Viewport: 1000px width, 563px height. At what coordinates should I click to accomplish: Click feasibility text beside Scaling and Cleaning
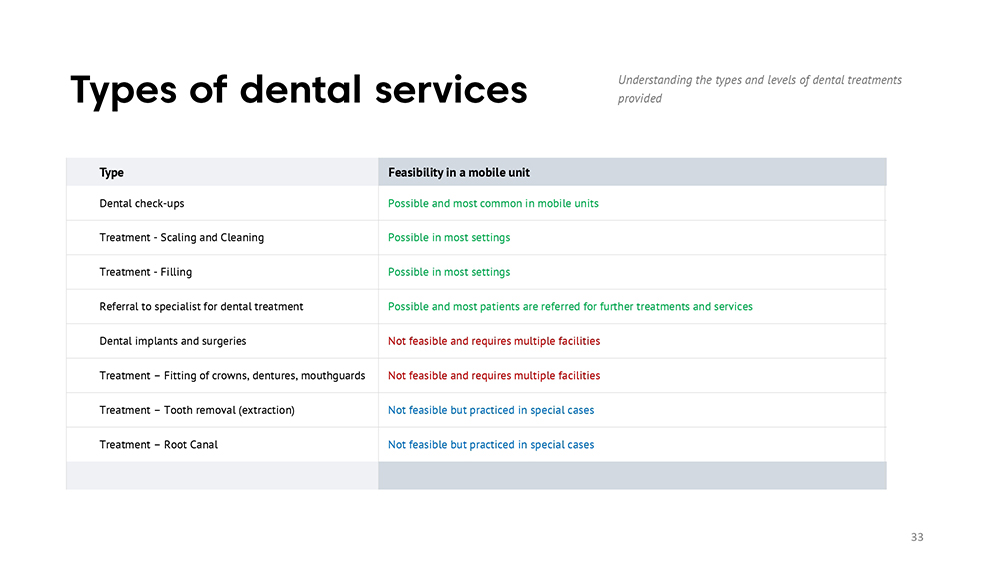click(449, 238)
